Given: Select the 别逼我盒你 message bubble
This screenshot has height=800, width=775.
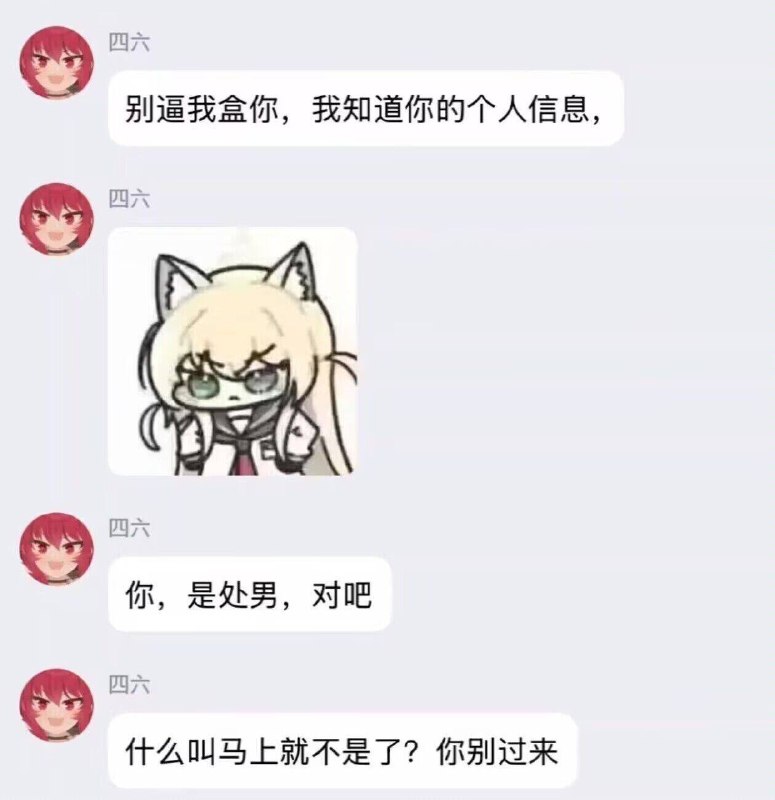Looking at the screenshot, I should tap(366, 108).
